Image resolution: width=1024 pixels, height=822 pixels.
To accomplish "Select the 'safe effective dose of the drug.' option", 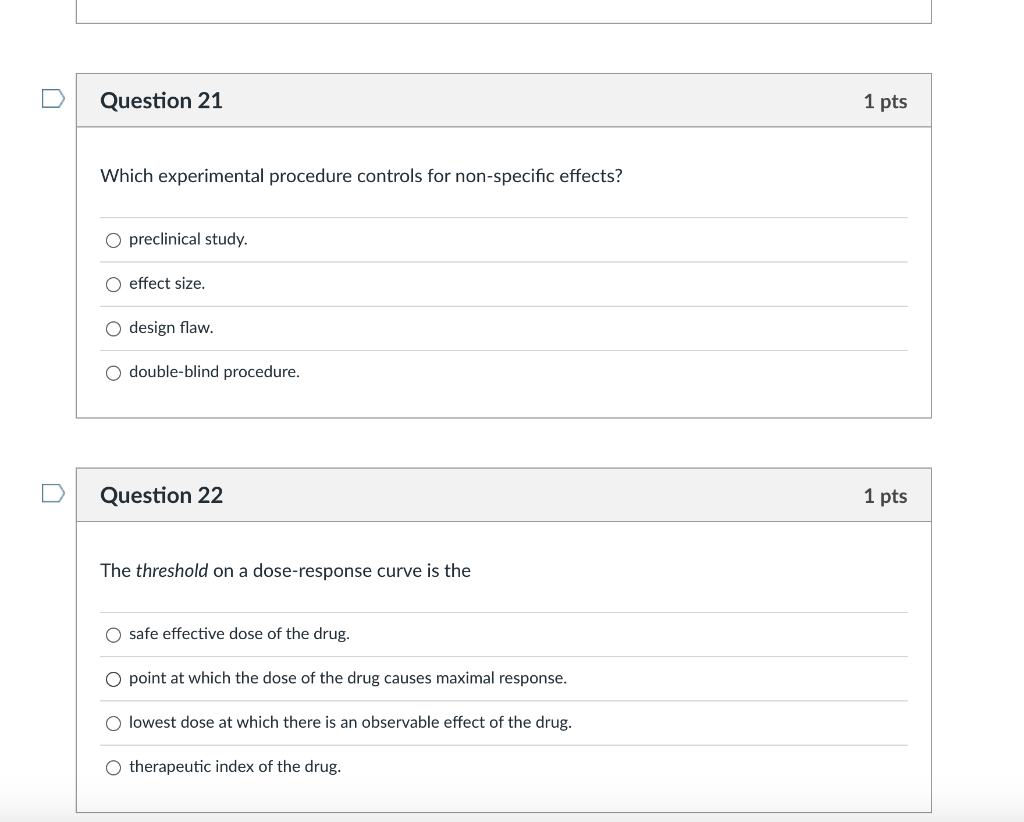I will pyautogui.click(x=113, y=635).
